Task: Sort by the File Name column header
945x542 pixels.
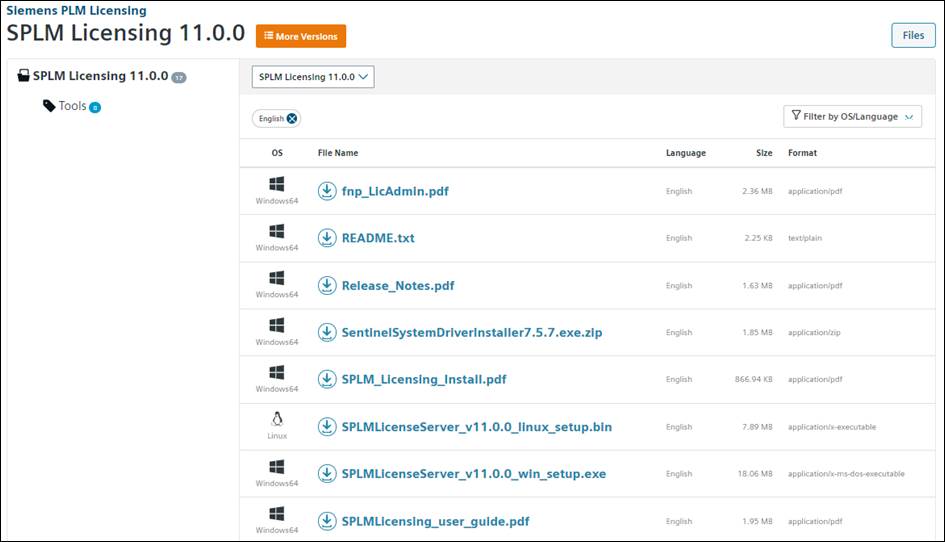Action: pyautogui.click(x=337, y=153)
